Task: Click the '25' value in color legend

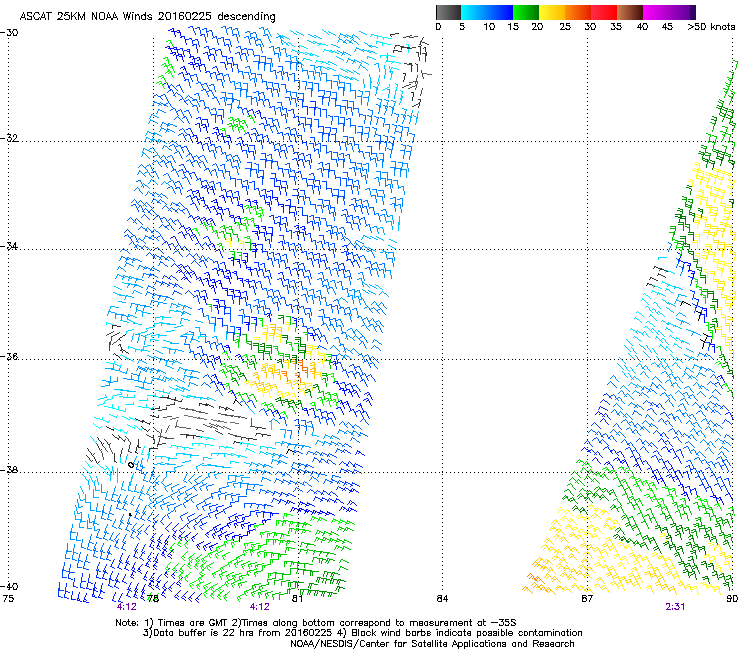Action: click(x=565, y=27)
